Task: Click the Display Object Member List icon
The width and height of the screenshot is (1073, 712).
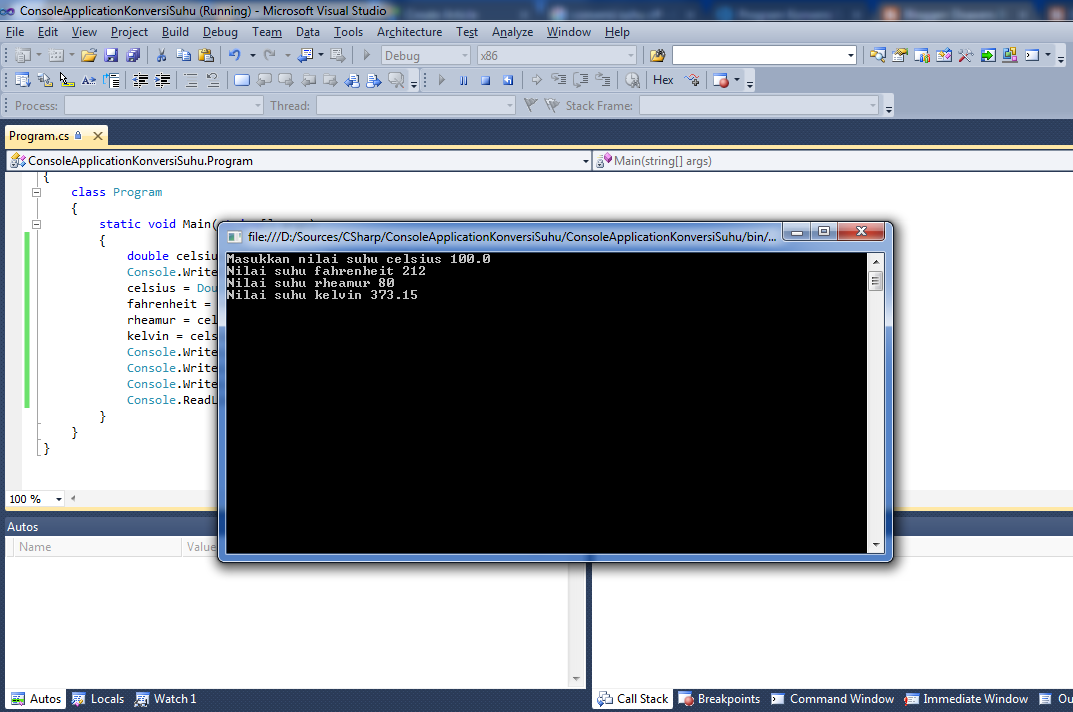Action: (23, 80)
